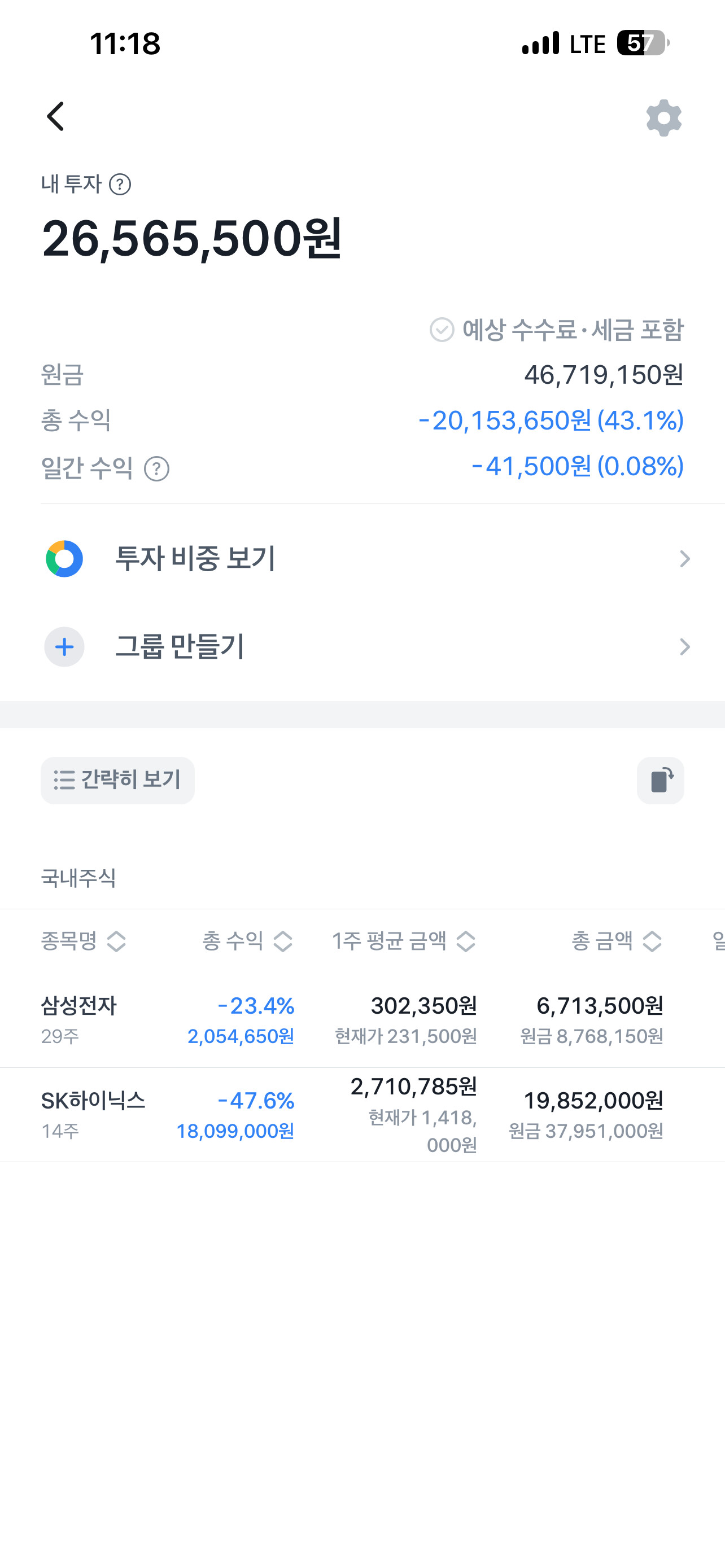This screenshot has height=1568, width=725.
Task: Tap the question mark next to 일간 수익
Action: (156, 468)
